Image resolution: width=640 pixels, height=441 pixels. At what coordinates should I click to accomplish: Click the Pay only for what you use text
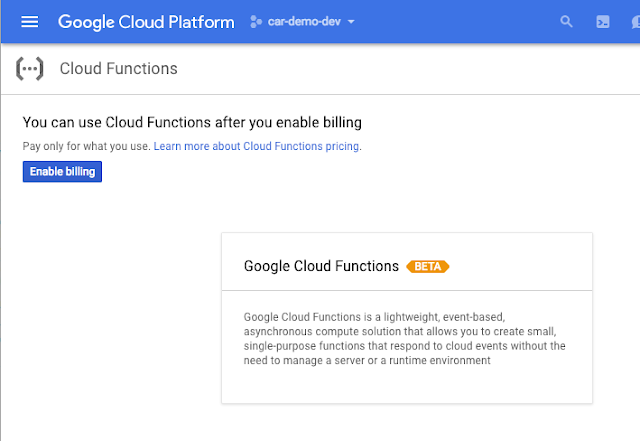[x=87, y=146]
